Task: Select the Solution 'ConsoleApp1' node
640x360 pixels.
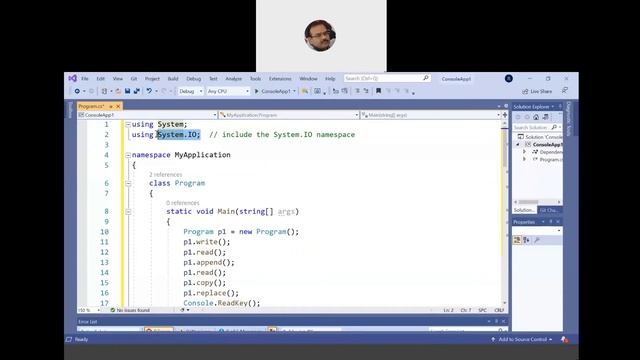Action: [x=540, y=137]
